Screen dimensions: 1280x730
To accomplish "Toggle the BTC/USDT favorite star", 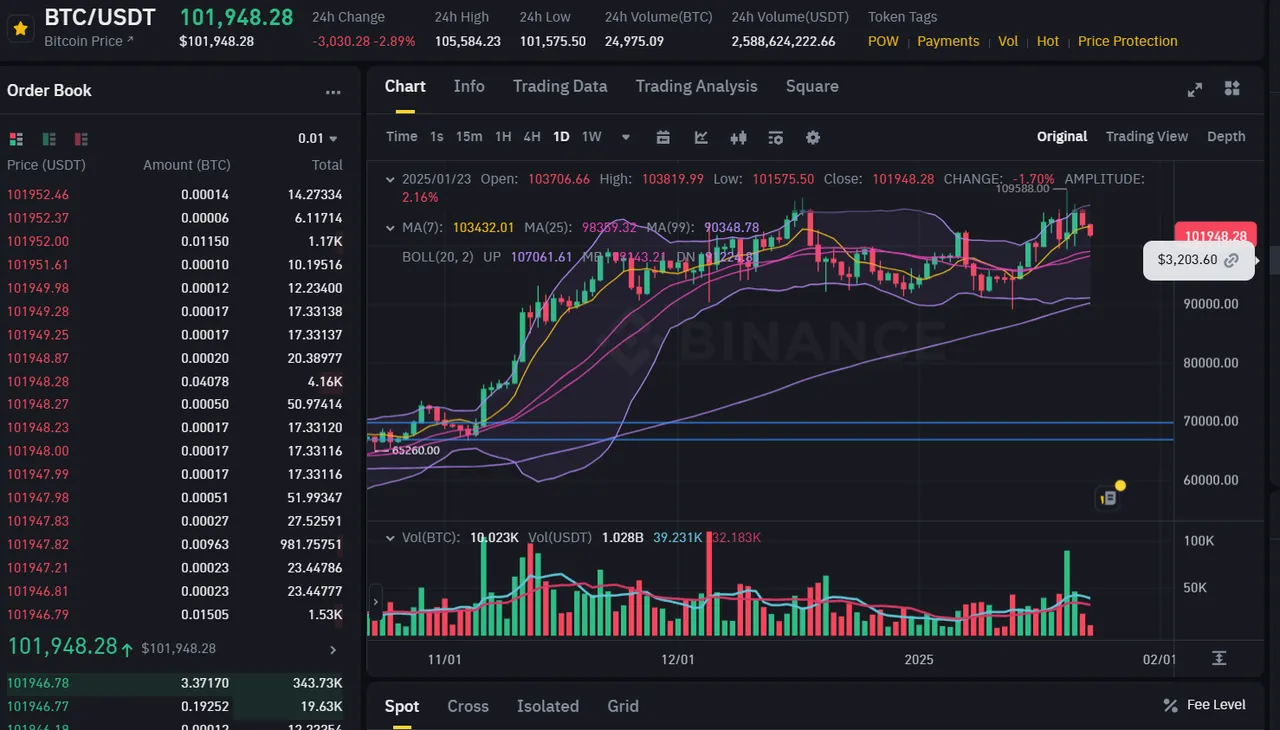I will coord(19,28).
